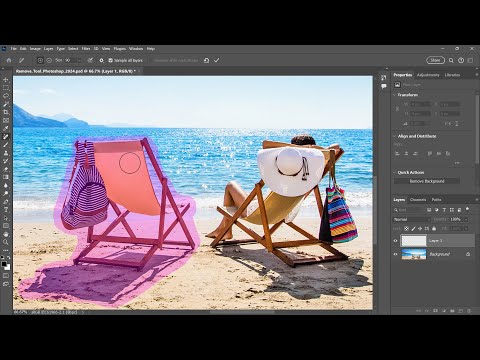Select the Zoom tool
Screen dimensions: 480x360
[6, 242]
